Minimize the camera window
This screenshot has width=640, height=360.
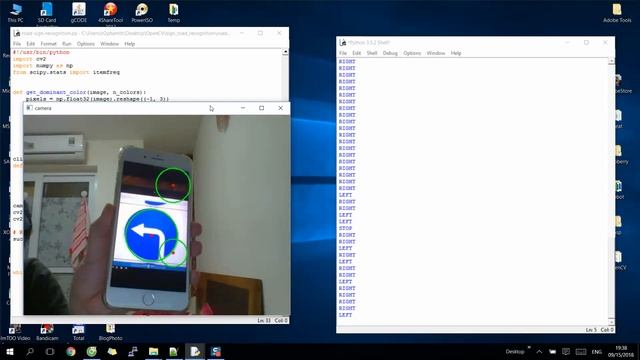point(243,108)
